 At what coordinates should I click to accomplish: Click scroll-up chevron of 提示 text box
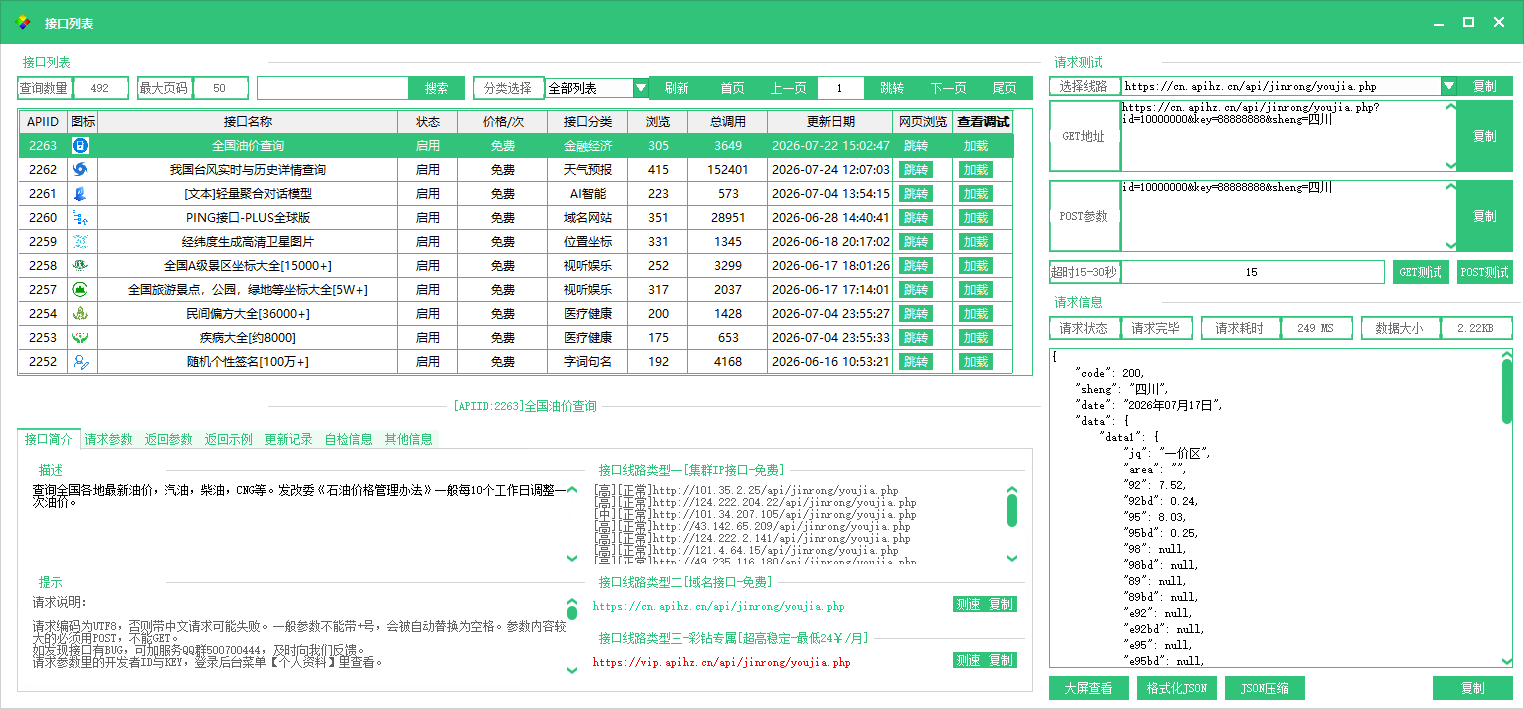572,602
